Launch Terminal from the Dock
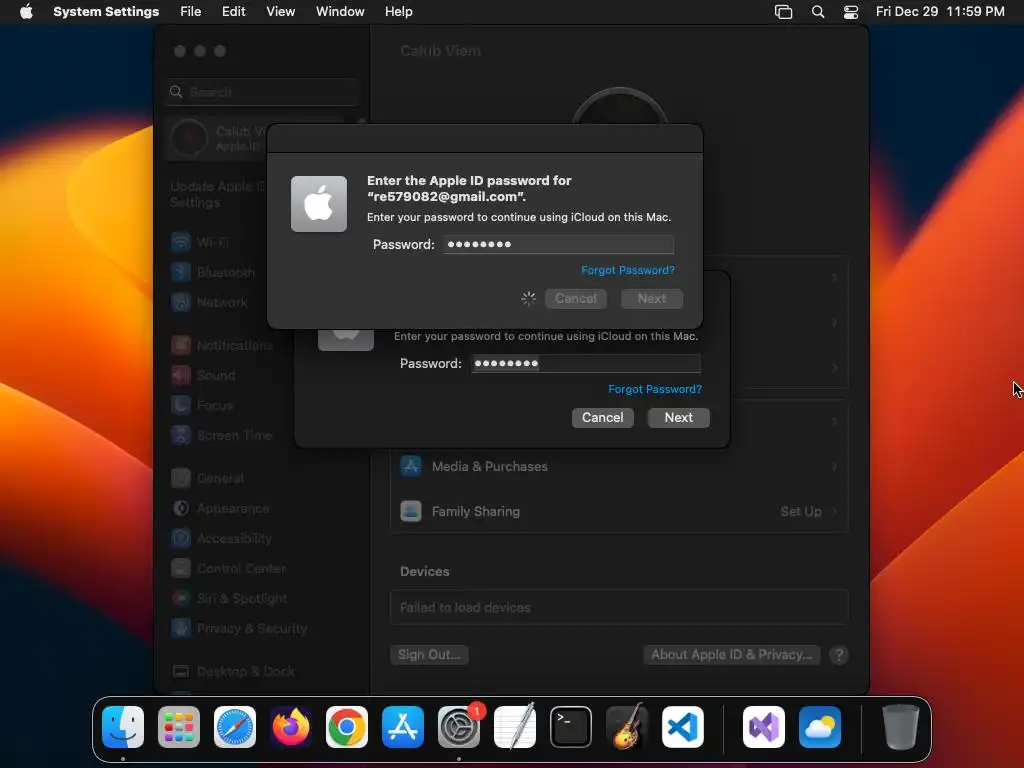1024x768 pixels. pyautogui.click(x=571, y=727)
